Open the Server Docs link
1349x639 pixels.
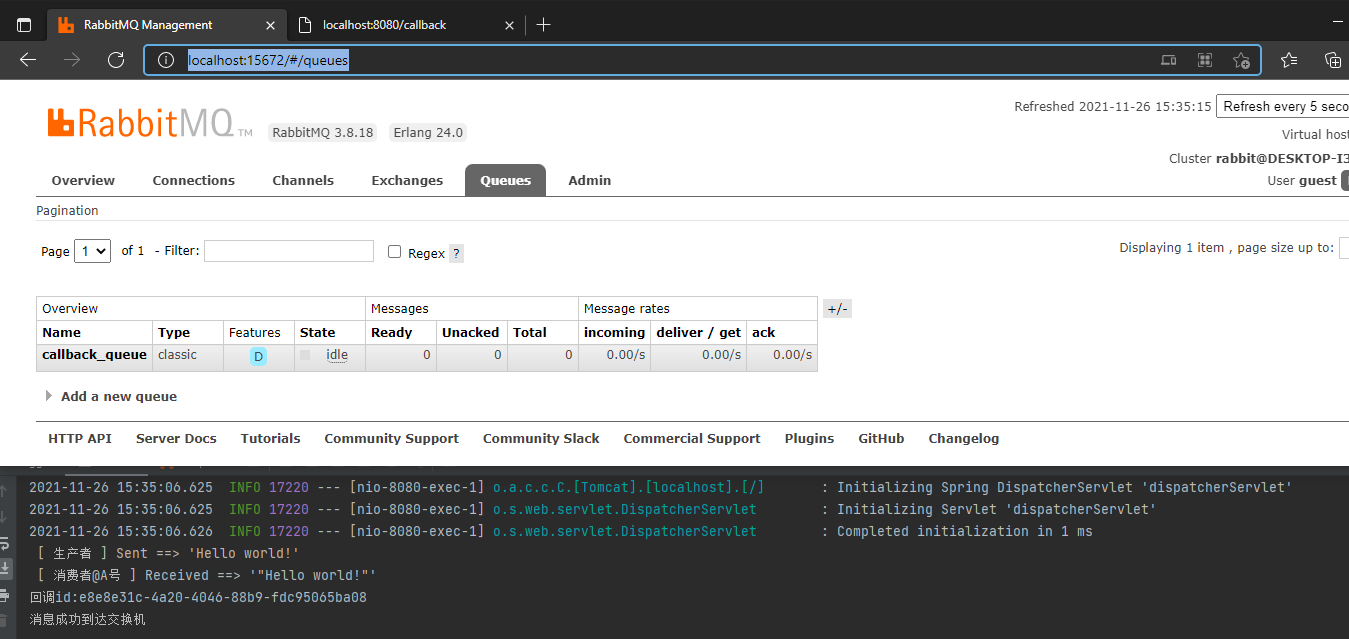coord(176,438)
